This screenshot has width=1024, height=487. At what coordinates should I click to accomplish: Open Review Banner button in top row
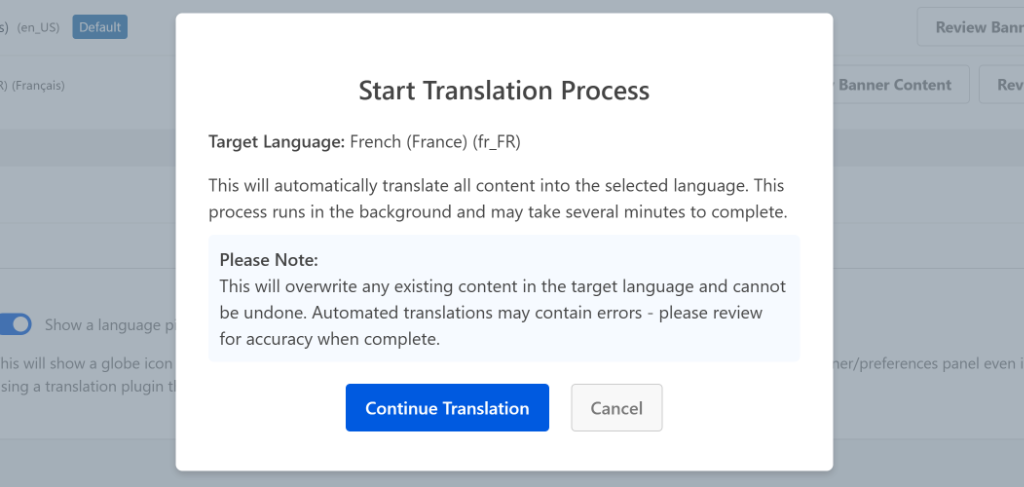pos(968,27)
